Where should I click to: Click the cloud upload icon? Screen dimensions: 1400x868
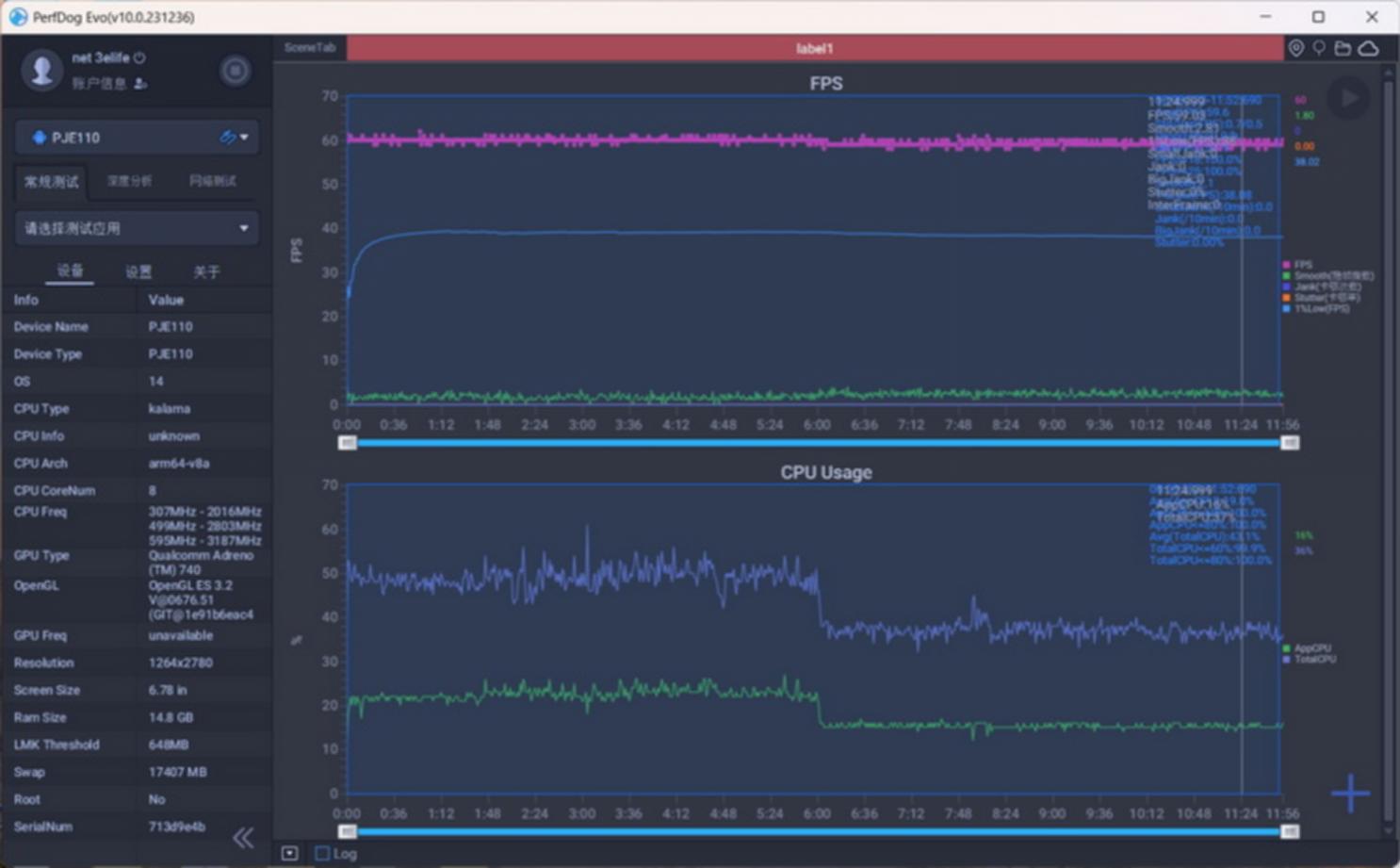(x=1368, y=48)
